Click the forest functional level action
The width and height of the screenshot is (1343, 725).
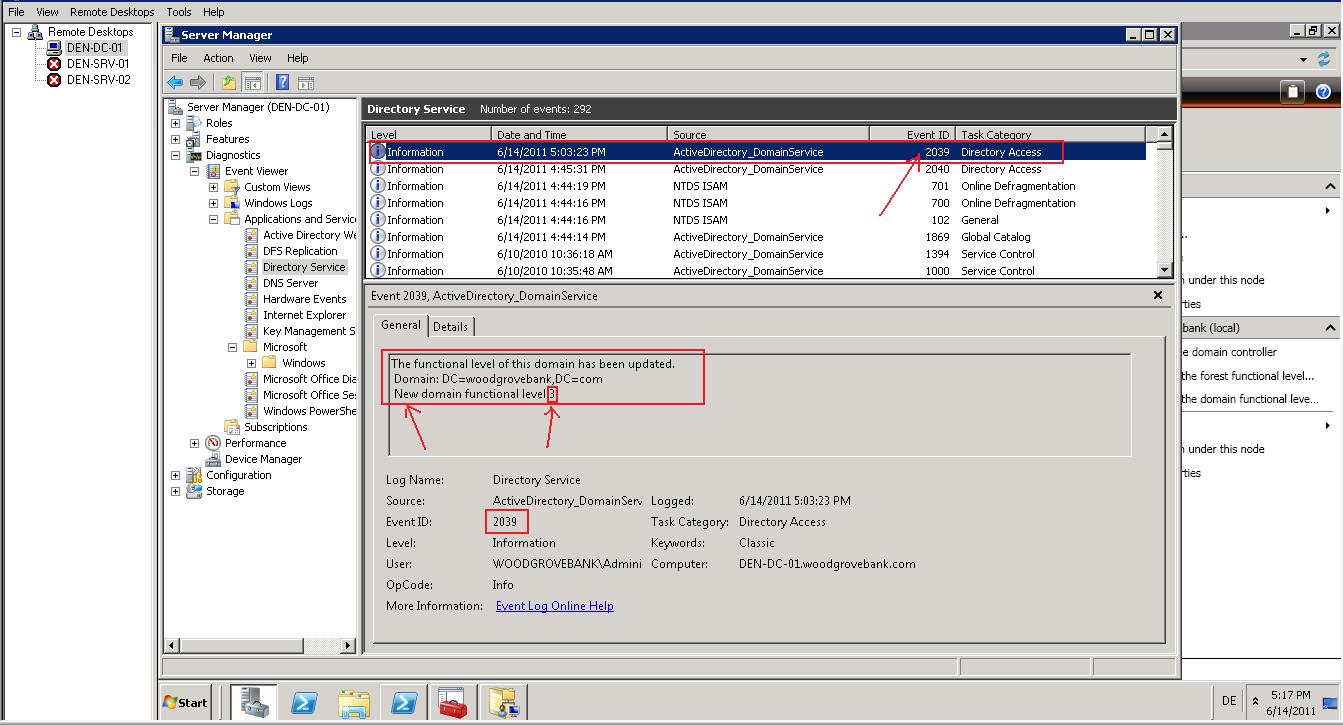point(1249,376)
